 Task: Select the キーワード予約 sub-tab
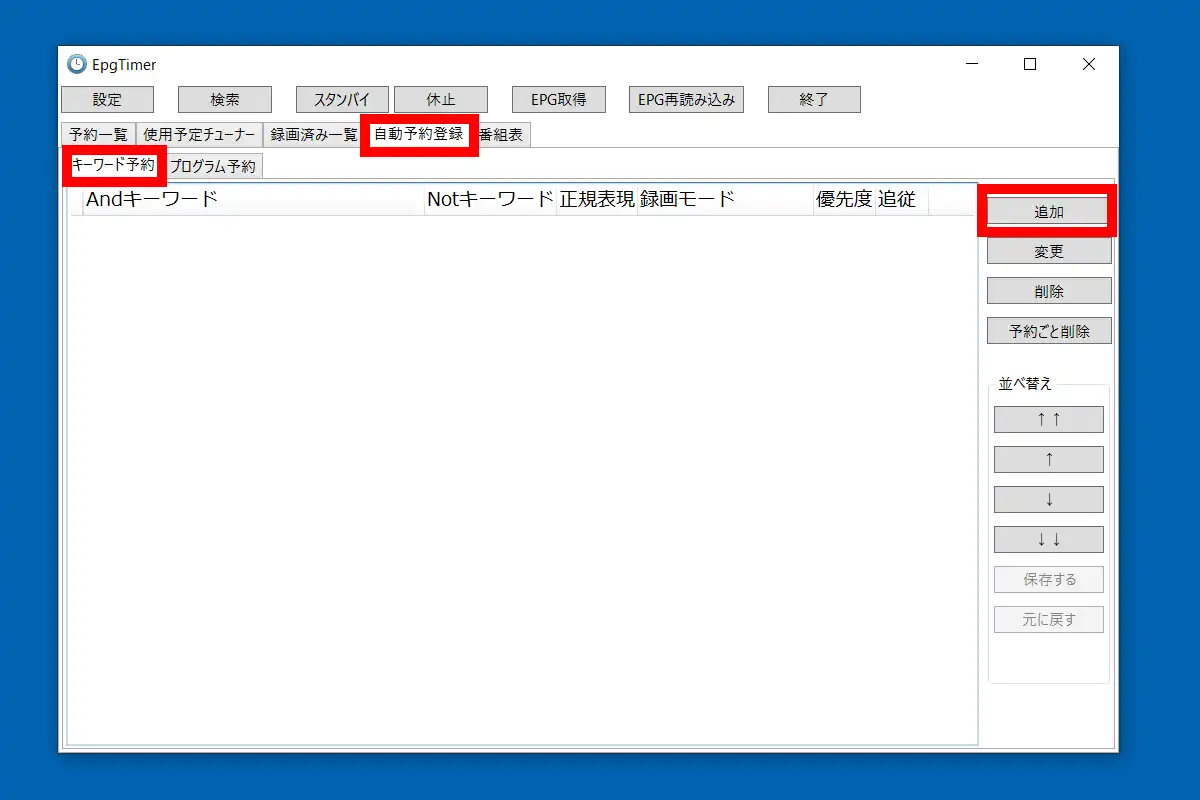114,165
